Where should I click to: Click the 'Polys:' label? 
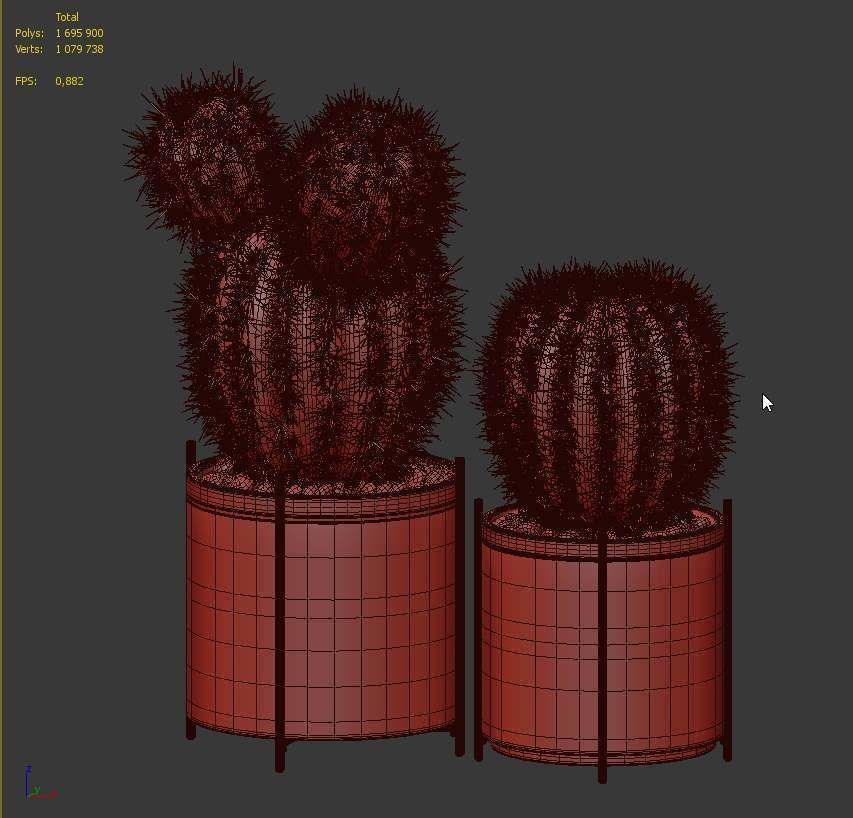(29, 33)
